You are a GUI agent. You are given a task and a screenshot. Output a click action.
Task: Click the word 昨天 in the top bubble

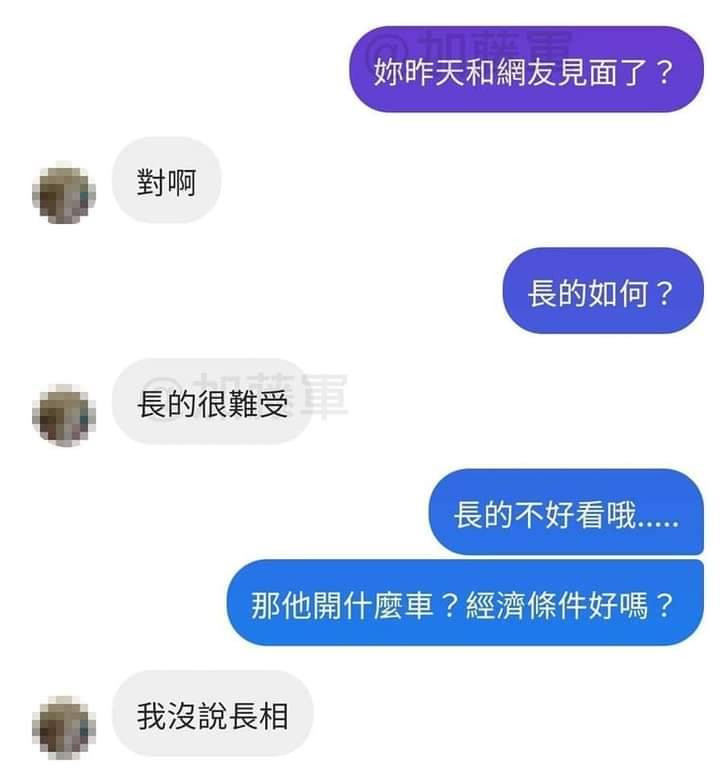click(419, 72)
